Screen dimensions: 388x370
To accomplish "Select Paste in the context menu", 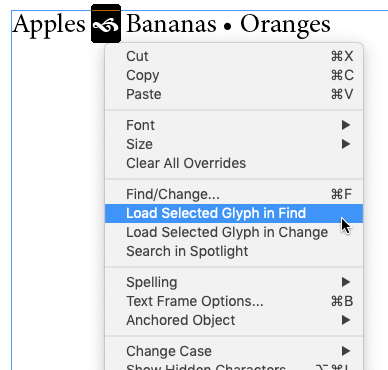I will click(234, 94).
